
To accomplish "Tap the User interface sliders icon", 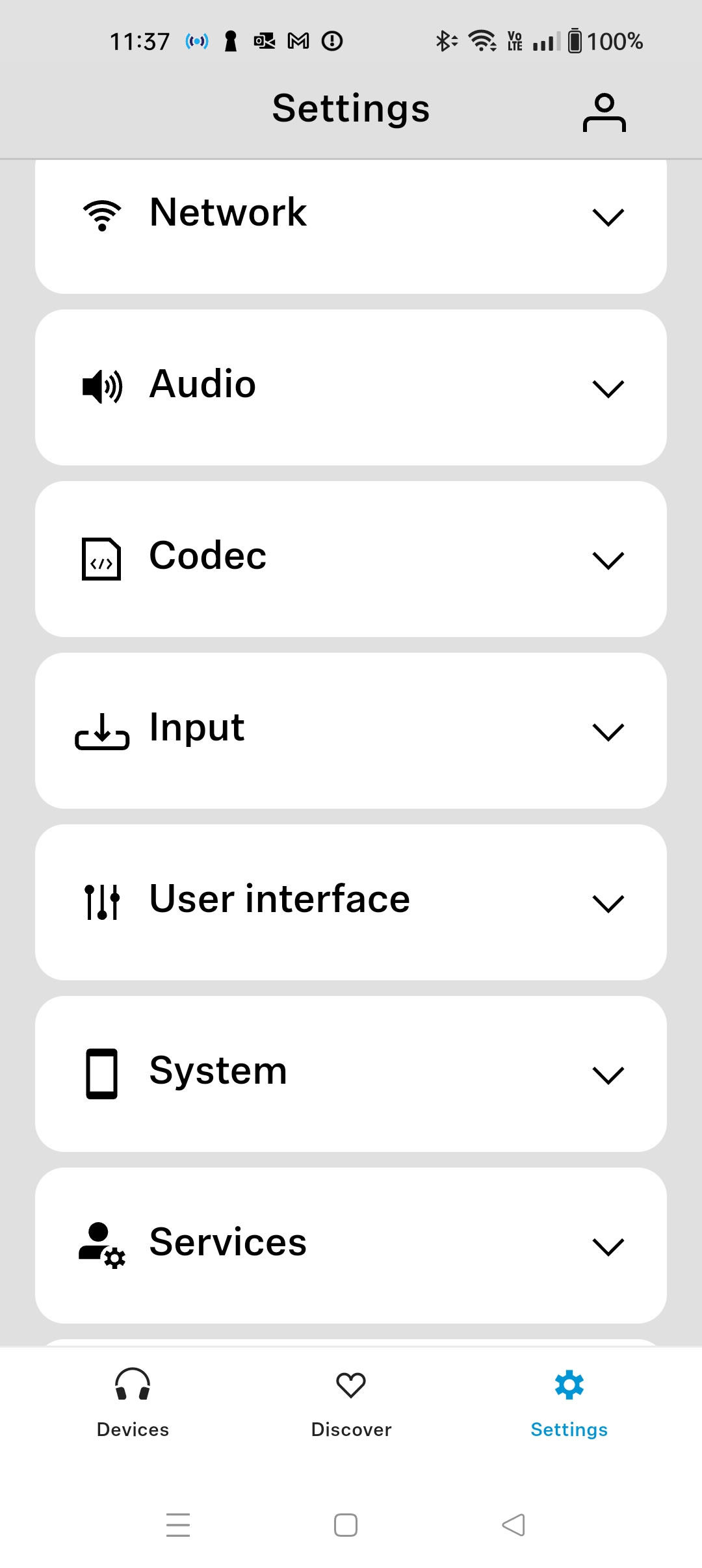I will coord(102,902).
